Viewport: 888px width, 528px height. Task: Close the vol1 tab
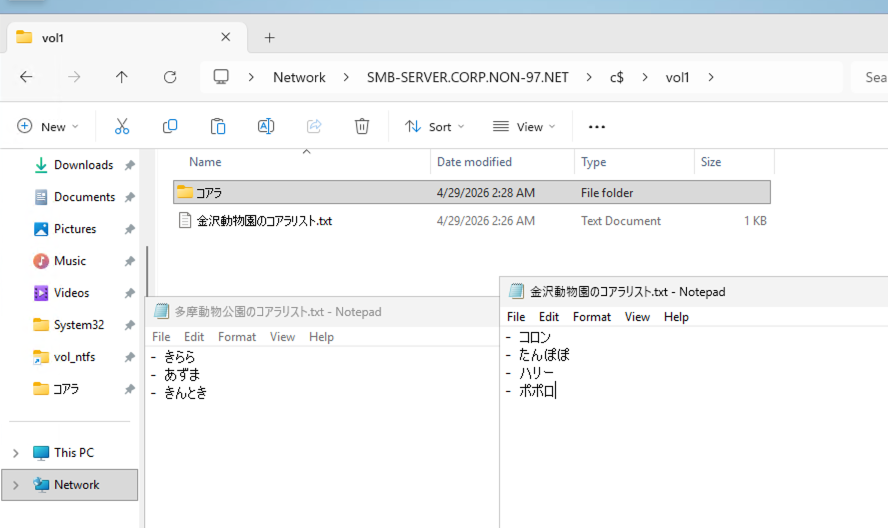click(225, 37)
